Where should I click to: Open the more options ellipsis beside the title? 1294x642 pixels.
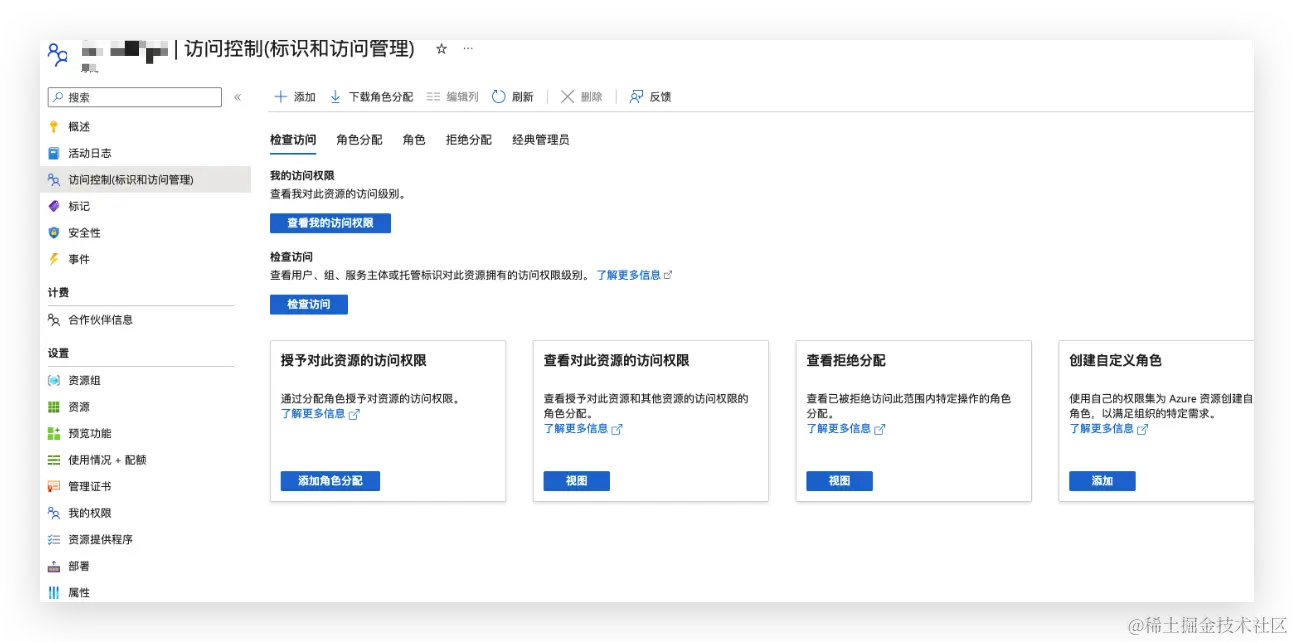click(468, 49)
